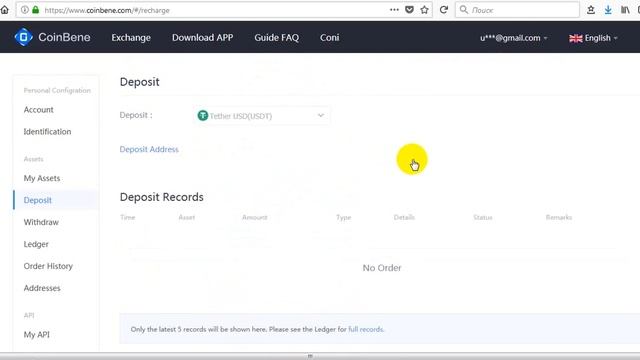Open the Tether USD(USDT) deposit coin dropdown
Screen dimensions: 640x360
coord(261,116)
